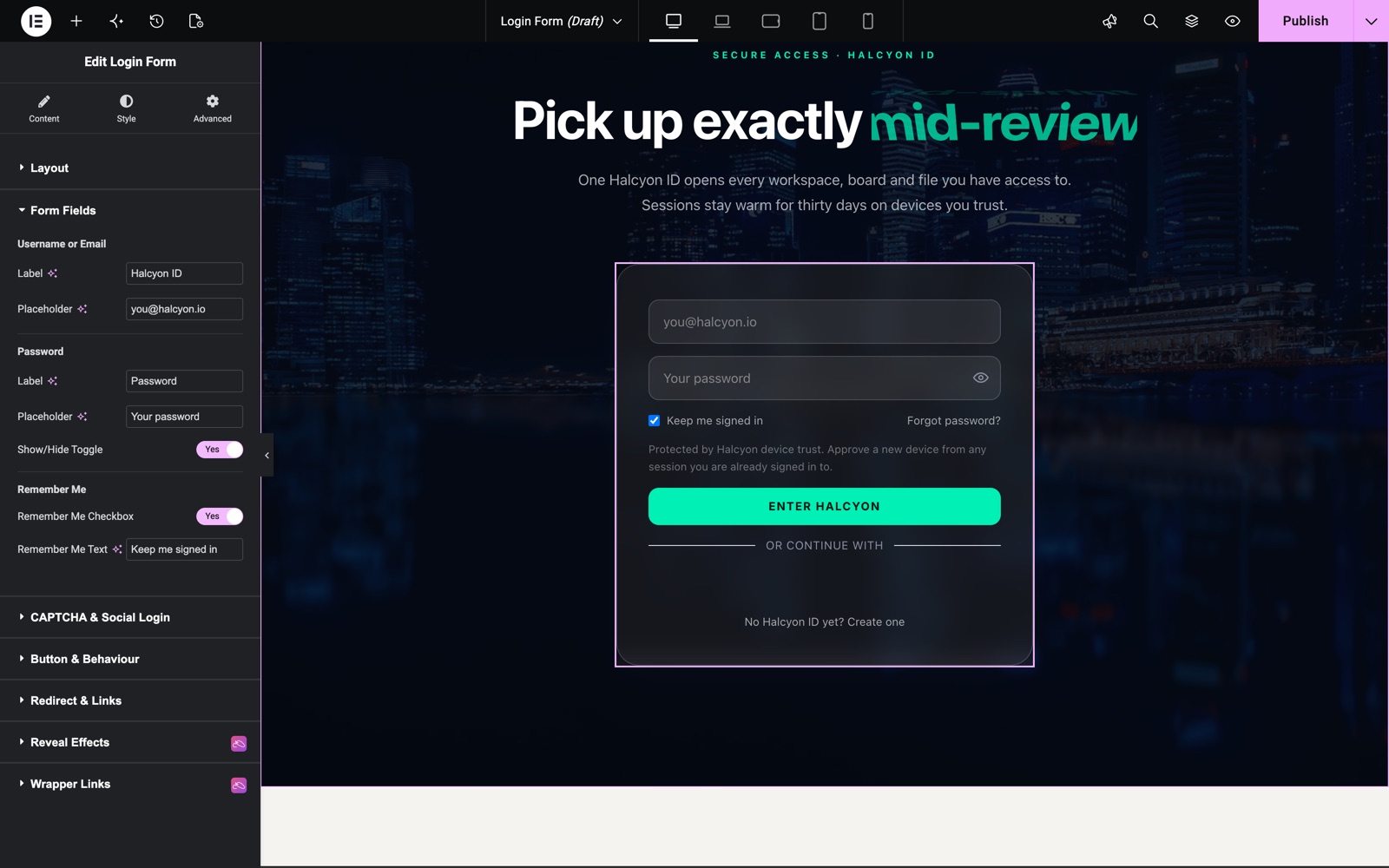Click AI sparkle icon next to Remember Me Text
Viewport: 1389px width, 868px height.
tap(117, 549)
